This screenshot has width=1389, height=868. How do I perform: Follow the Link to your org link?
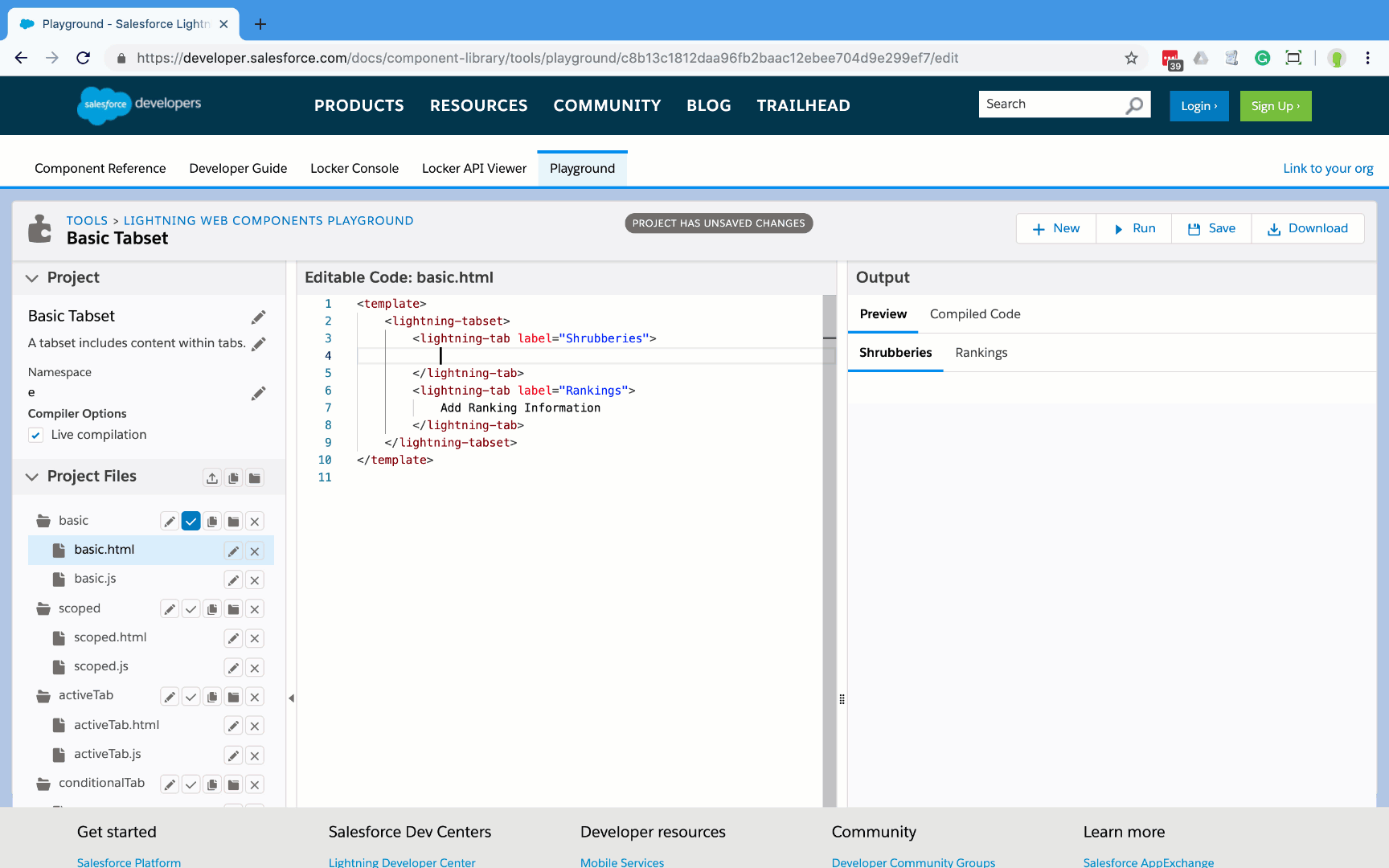tap(1328, 169)
